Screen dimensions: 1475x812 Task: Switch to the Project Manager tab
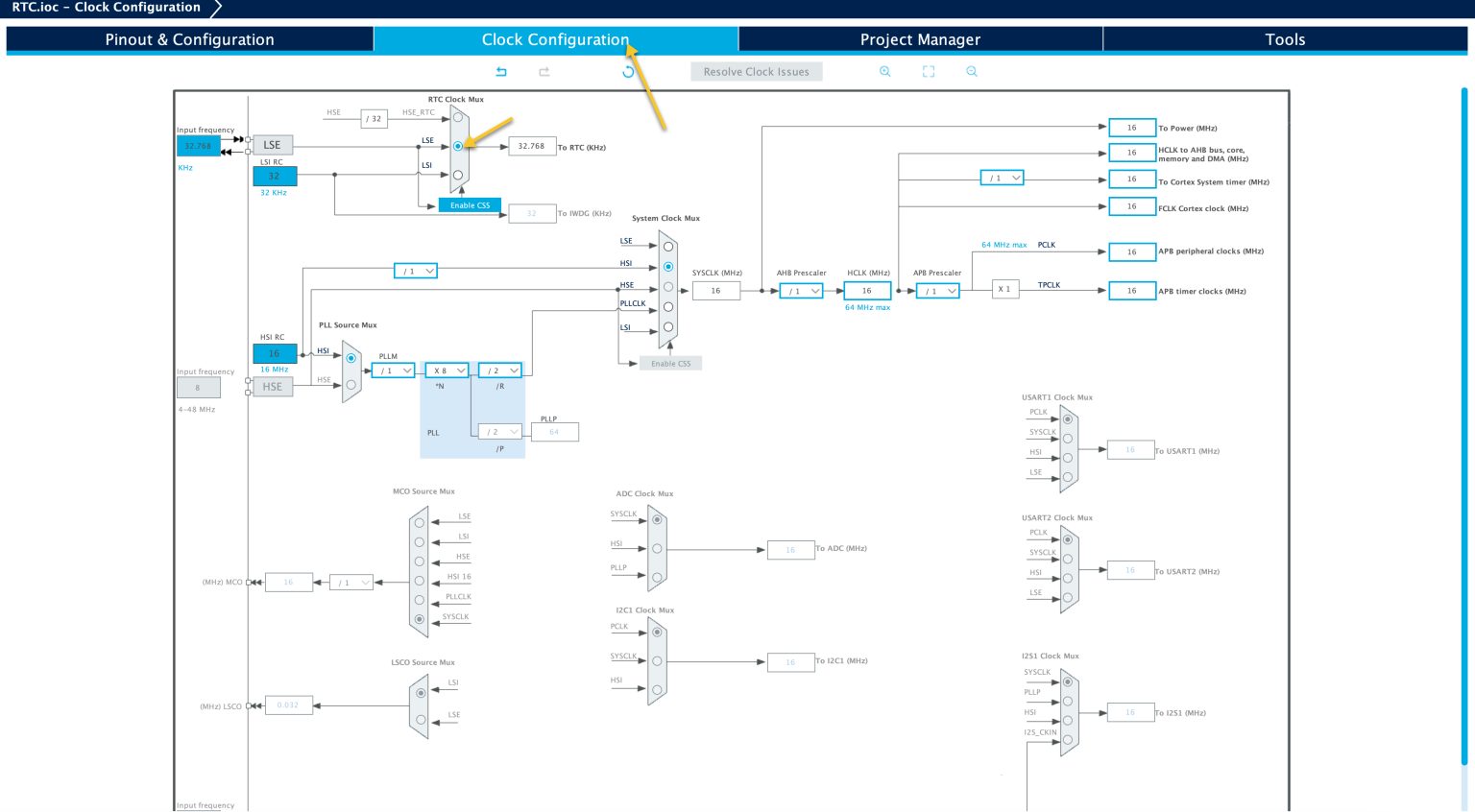pos(920,39)
